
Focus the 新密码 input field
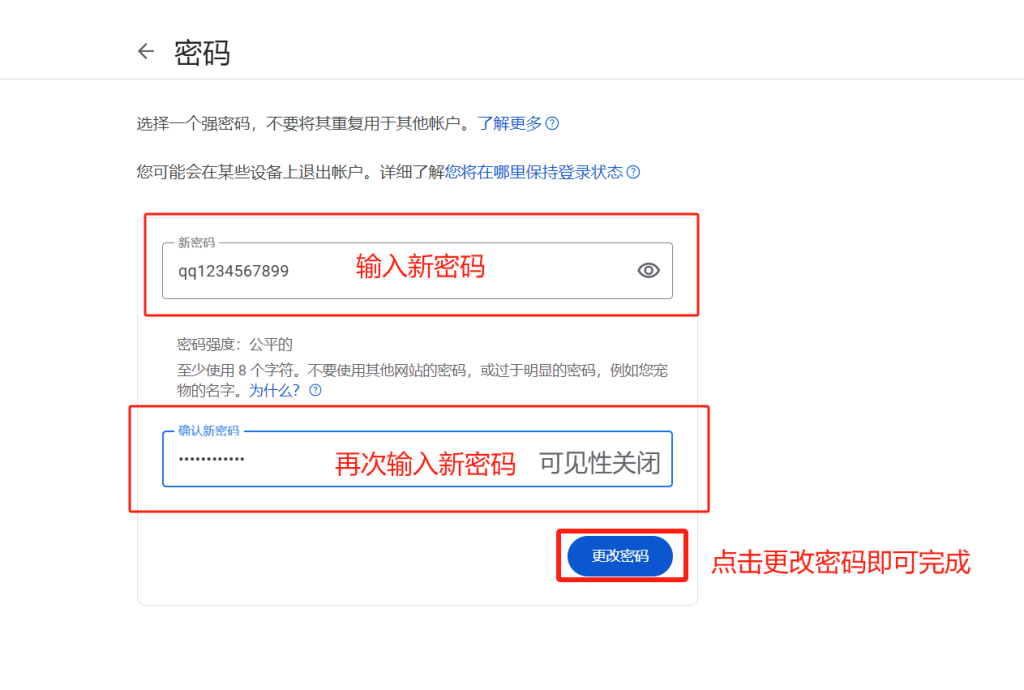point(417,271)
